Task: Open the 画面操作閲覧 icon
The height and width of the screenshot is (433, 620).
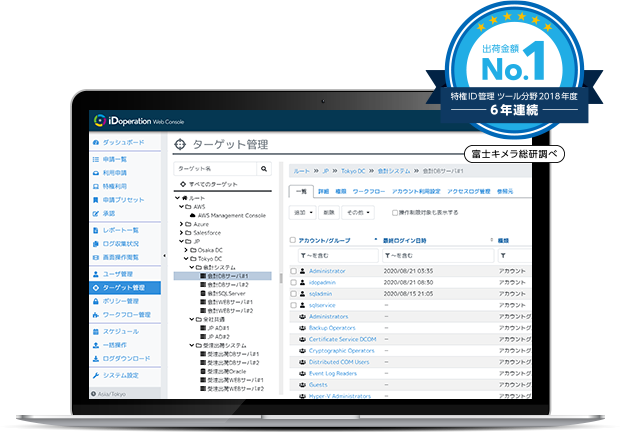Action: 96,257
